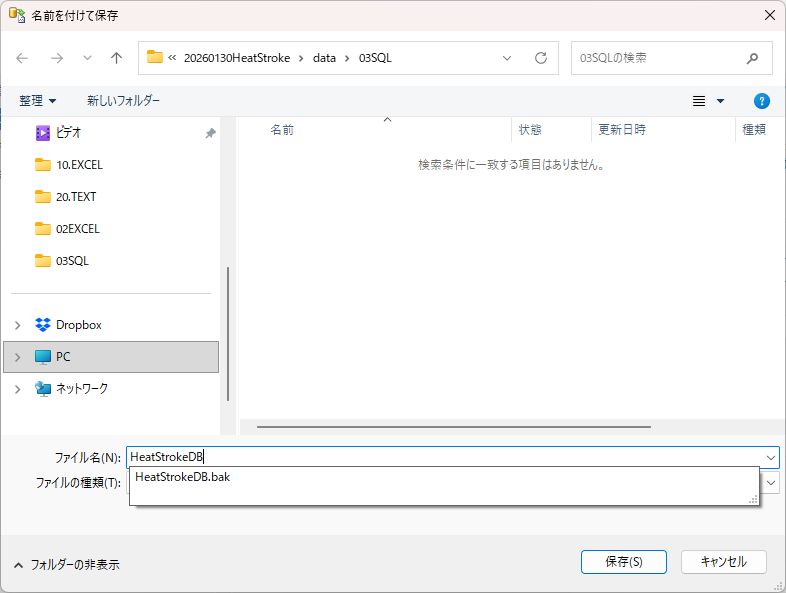The height and width of the screenshot is (593, 786).
Task: Click 新しいフォルダー in toolbar
Action: pyautogui.click(x=123, y=101)
